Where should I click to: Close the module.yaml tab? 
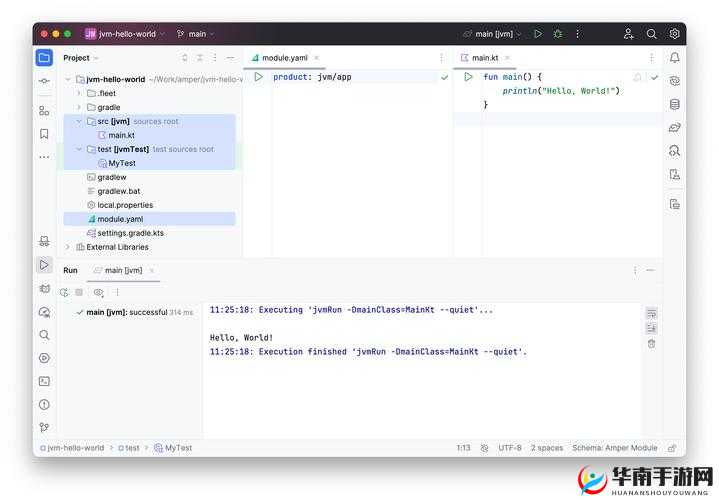316,58
